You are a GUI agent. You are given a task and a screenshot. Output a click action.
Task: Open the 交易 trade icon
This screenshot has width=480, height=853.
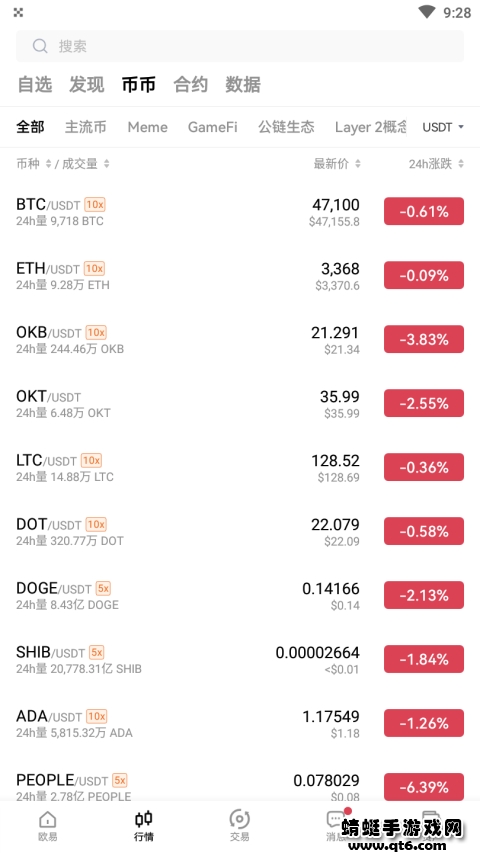click(239, 819)
